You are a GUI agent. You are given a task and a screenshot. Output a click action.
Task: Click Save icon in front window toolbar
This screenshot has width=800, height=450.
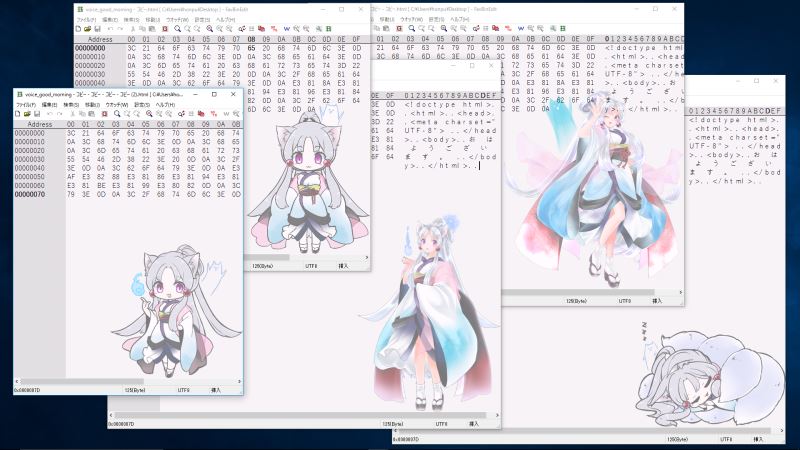pos(37,114)
